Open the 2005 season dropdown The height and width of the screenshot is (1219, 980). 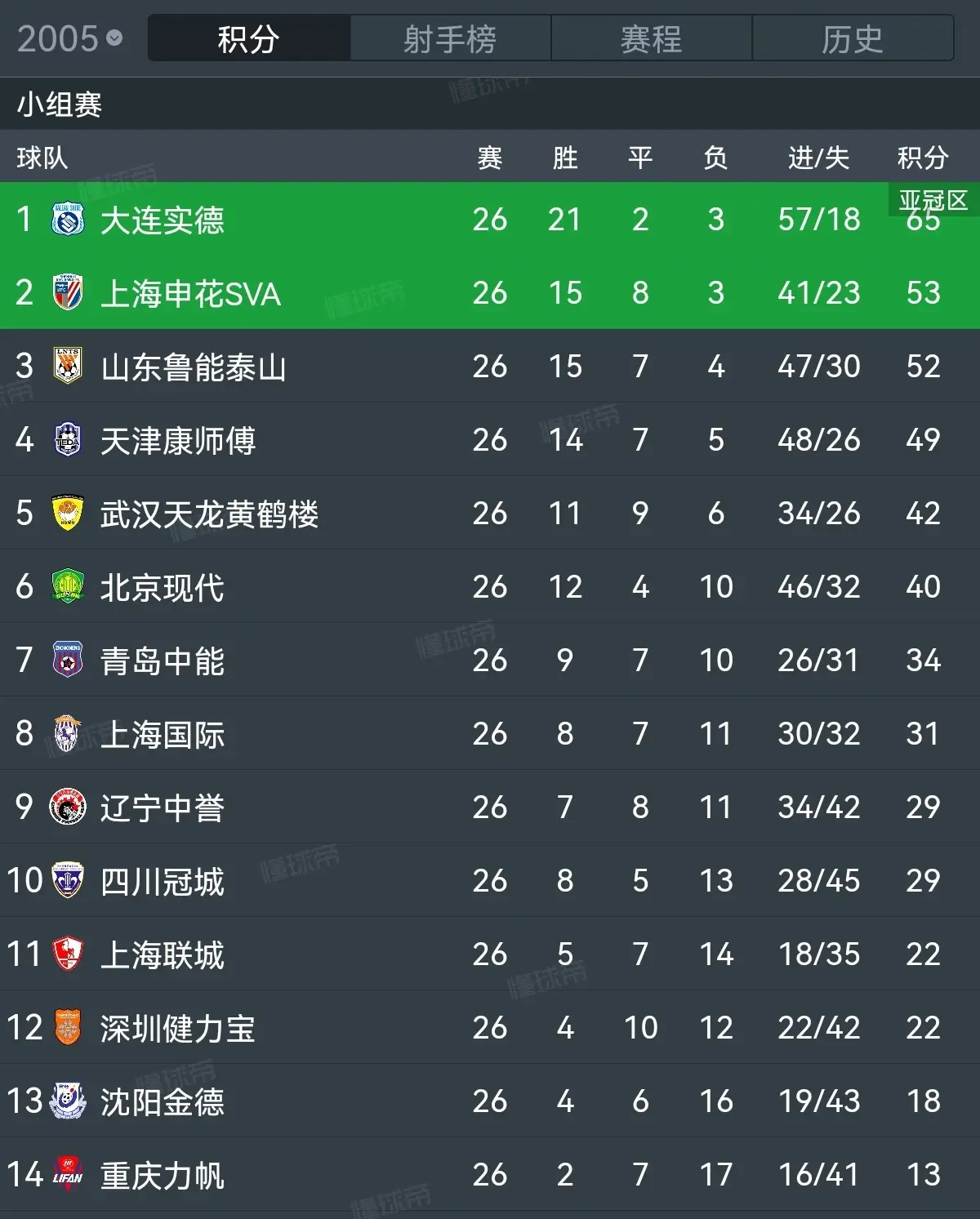(69, 38)
